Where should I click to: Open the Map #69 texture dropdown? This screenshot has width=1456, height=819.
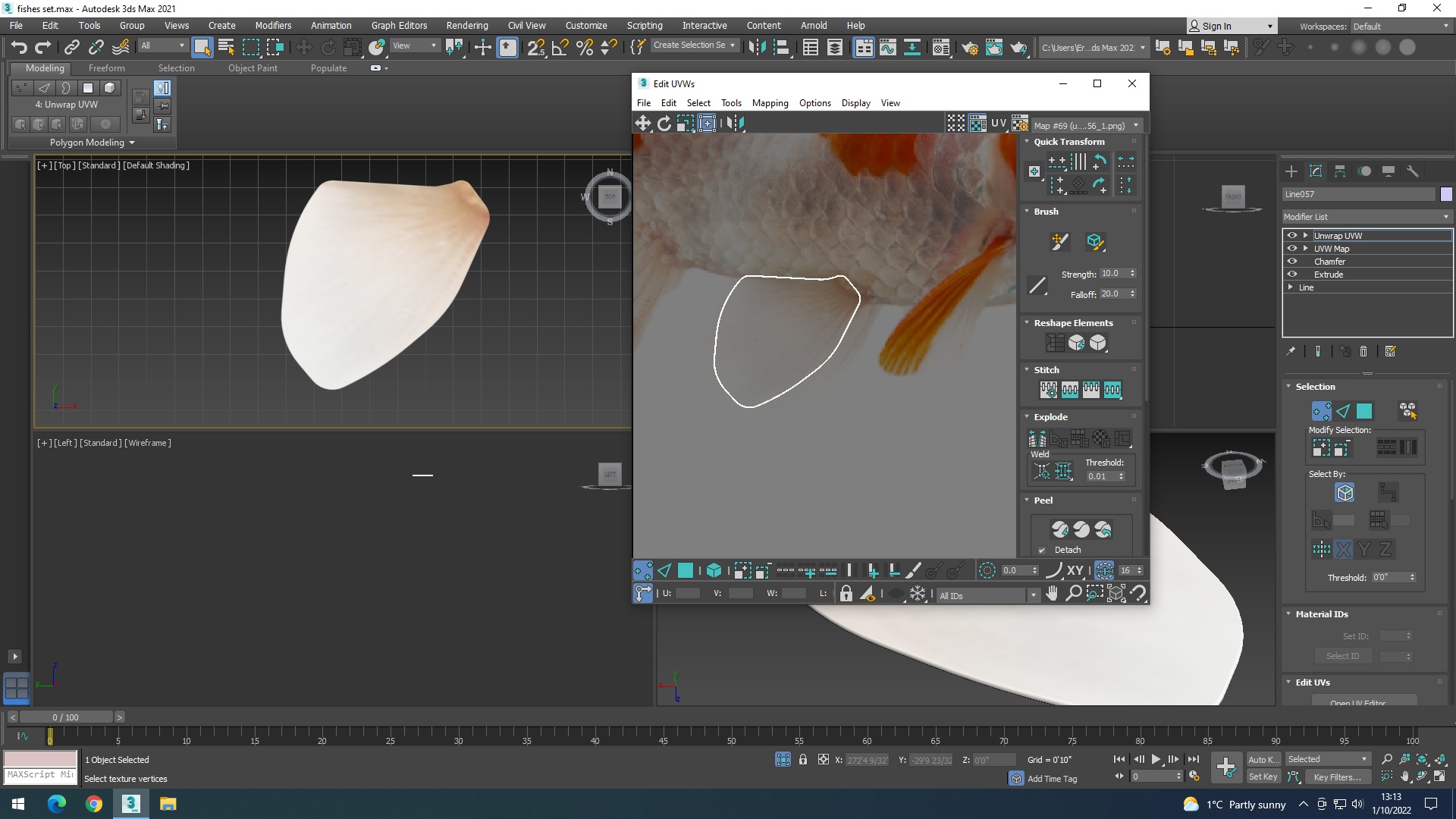(1087, 126)
